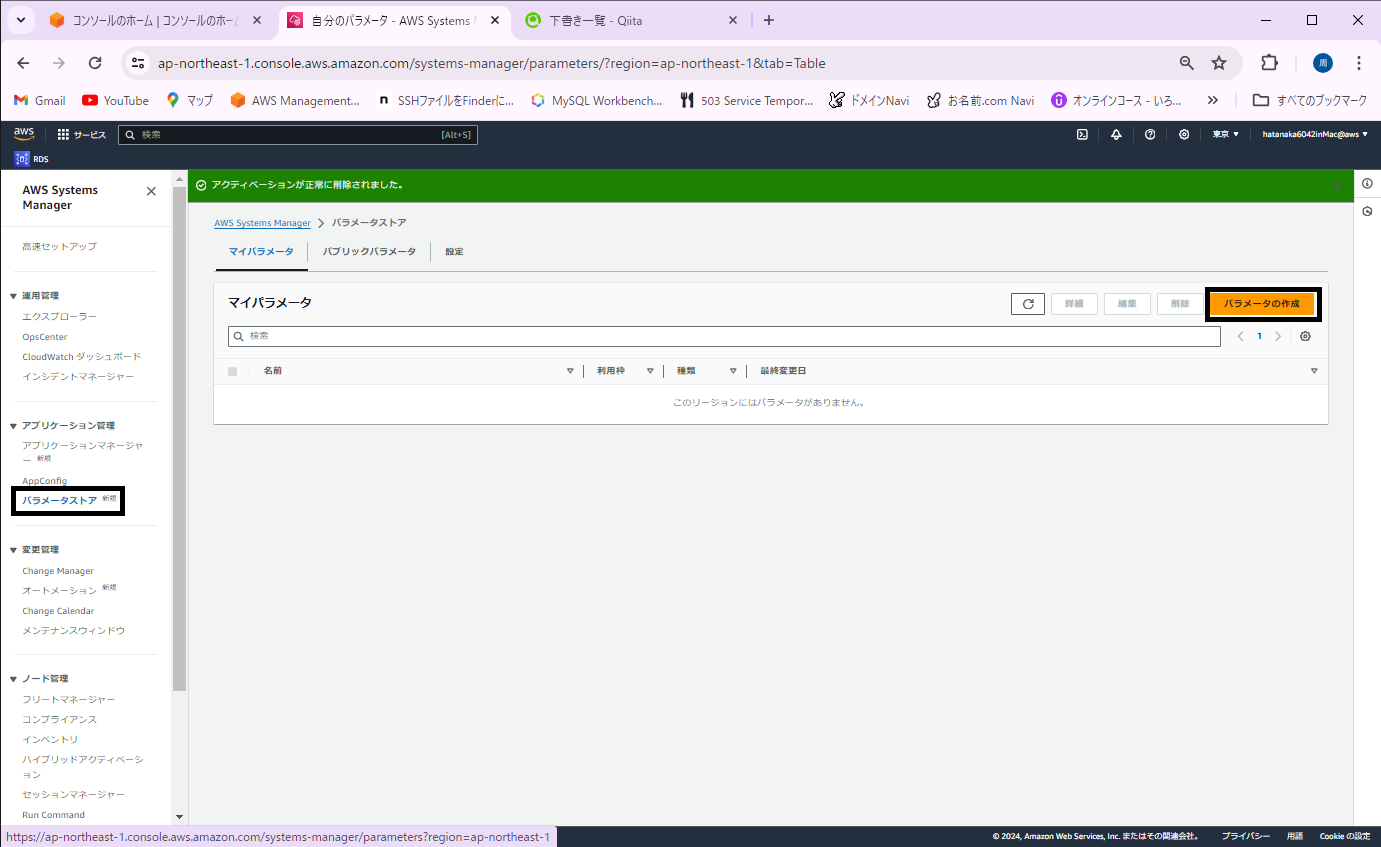Image resolution: width=1381 pixels, height=847 pixels.
Task: Open the Tokyo region dropdown
Action: pos(1226,134)
